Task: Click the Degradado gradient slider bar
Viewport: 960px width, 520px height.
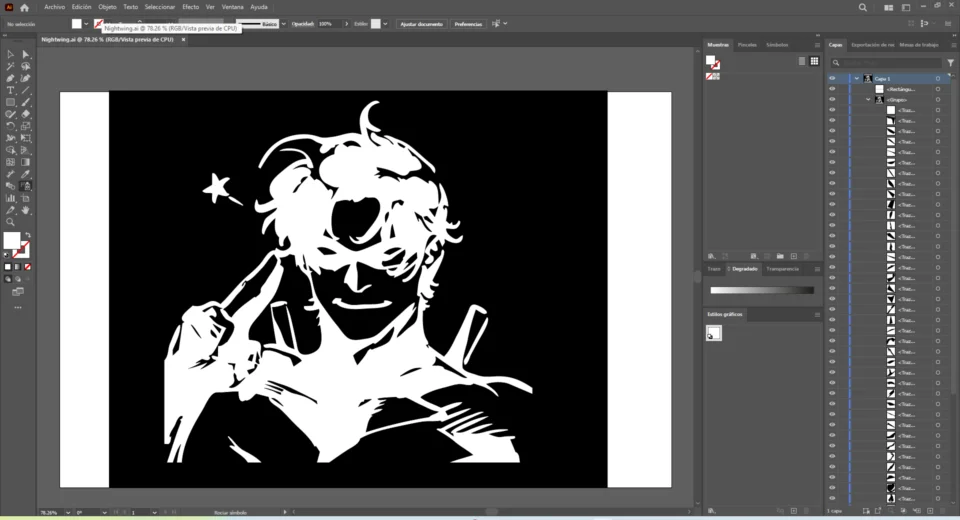Action: (762, 290)
